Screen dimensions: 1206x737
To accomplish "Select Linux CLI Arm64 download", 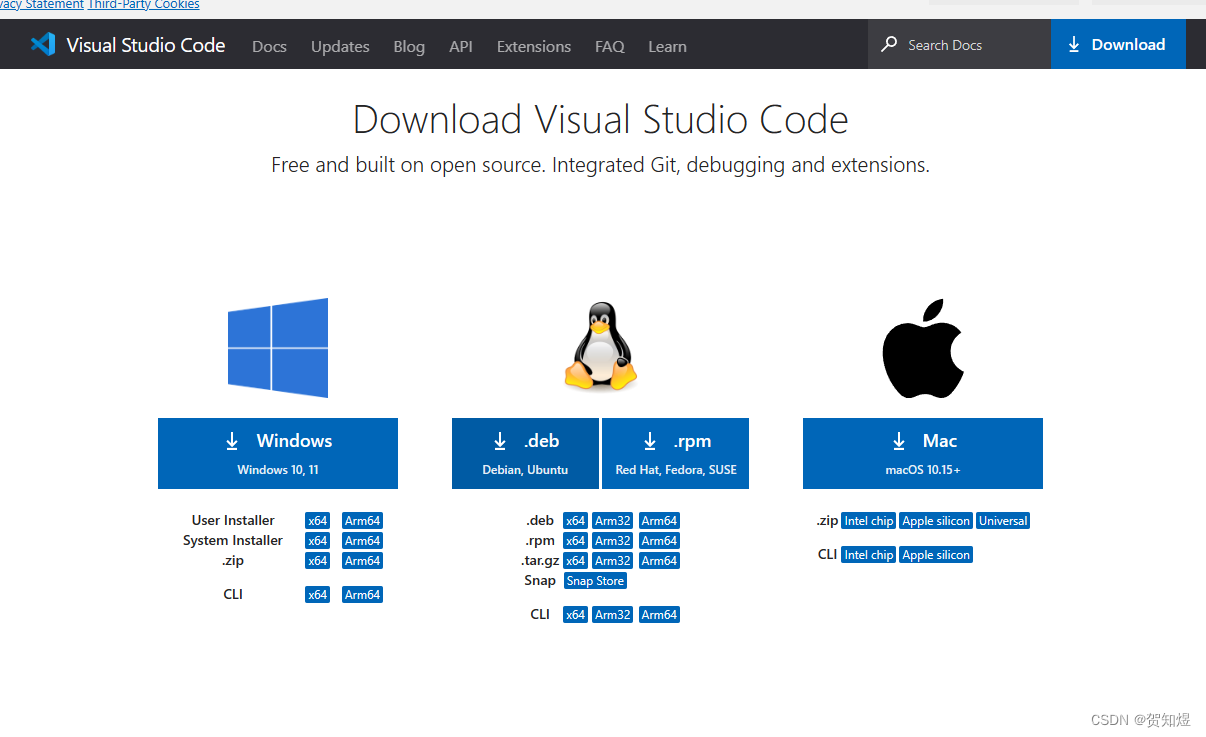I will click(659, 615).
